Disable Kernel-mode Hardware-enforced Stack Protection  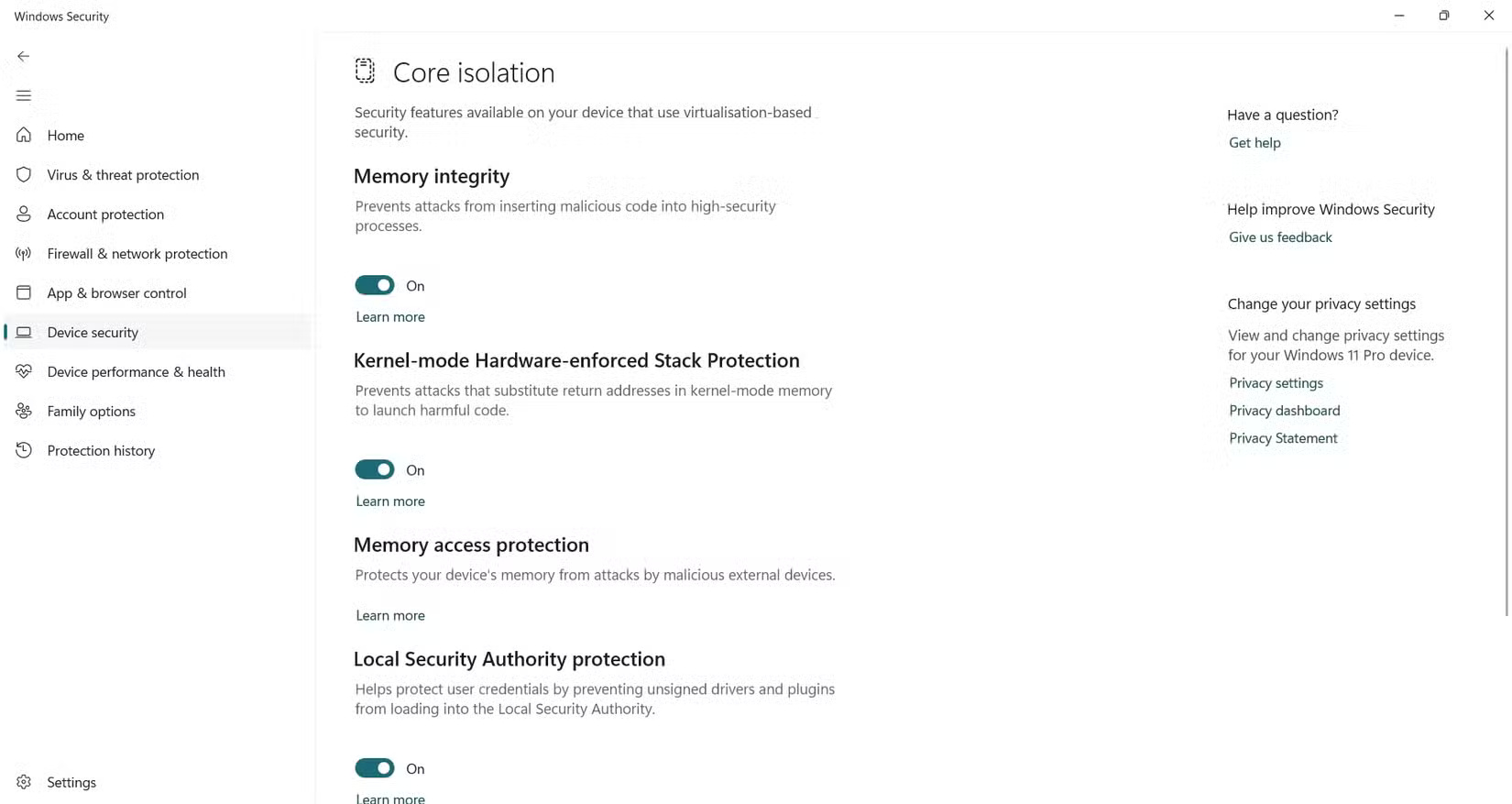pos(374,468)
